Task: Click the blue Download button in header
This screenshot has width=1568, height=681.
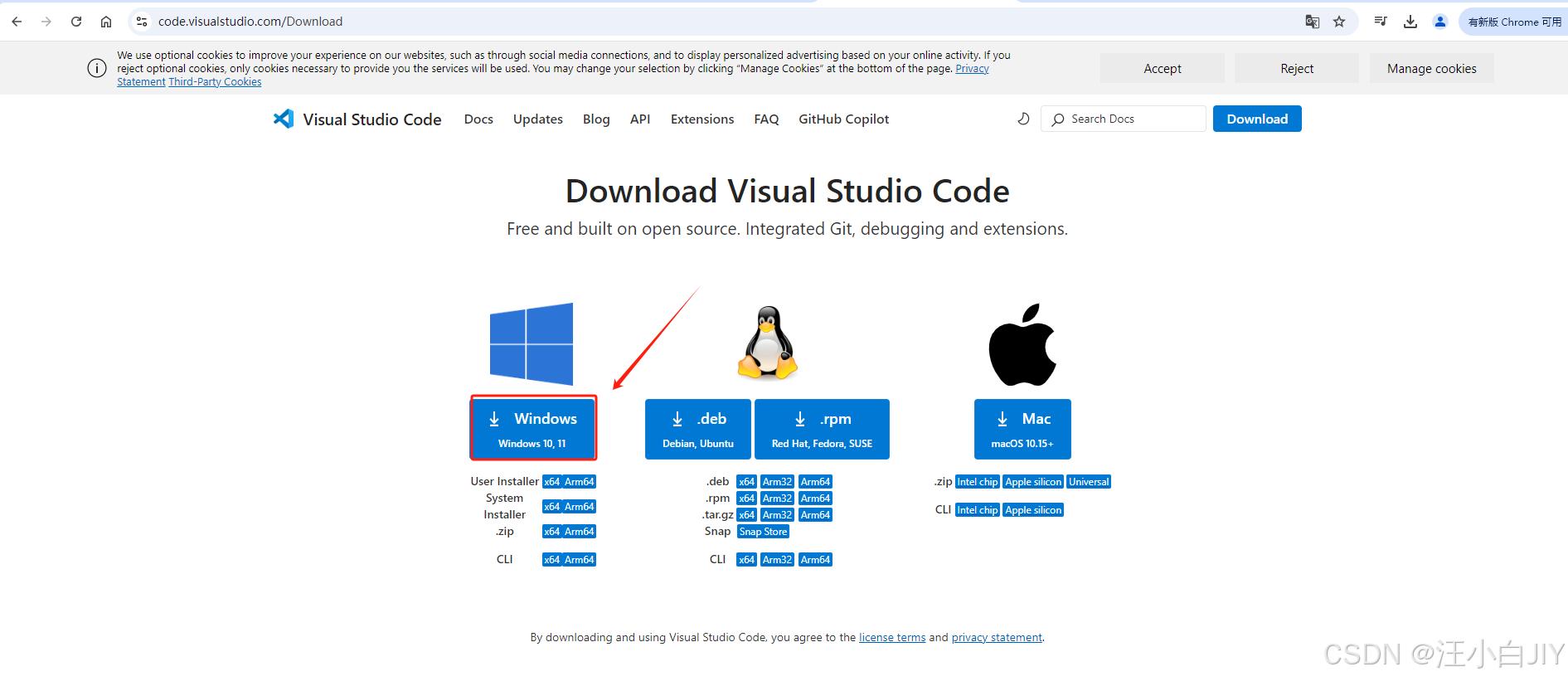Action: click(1257, 119)
